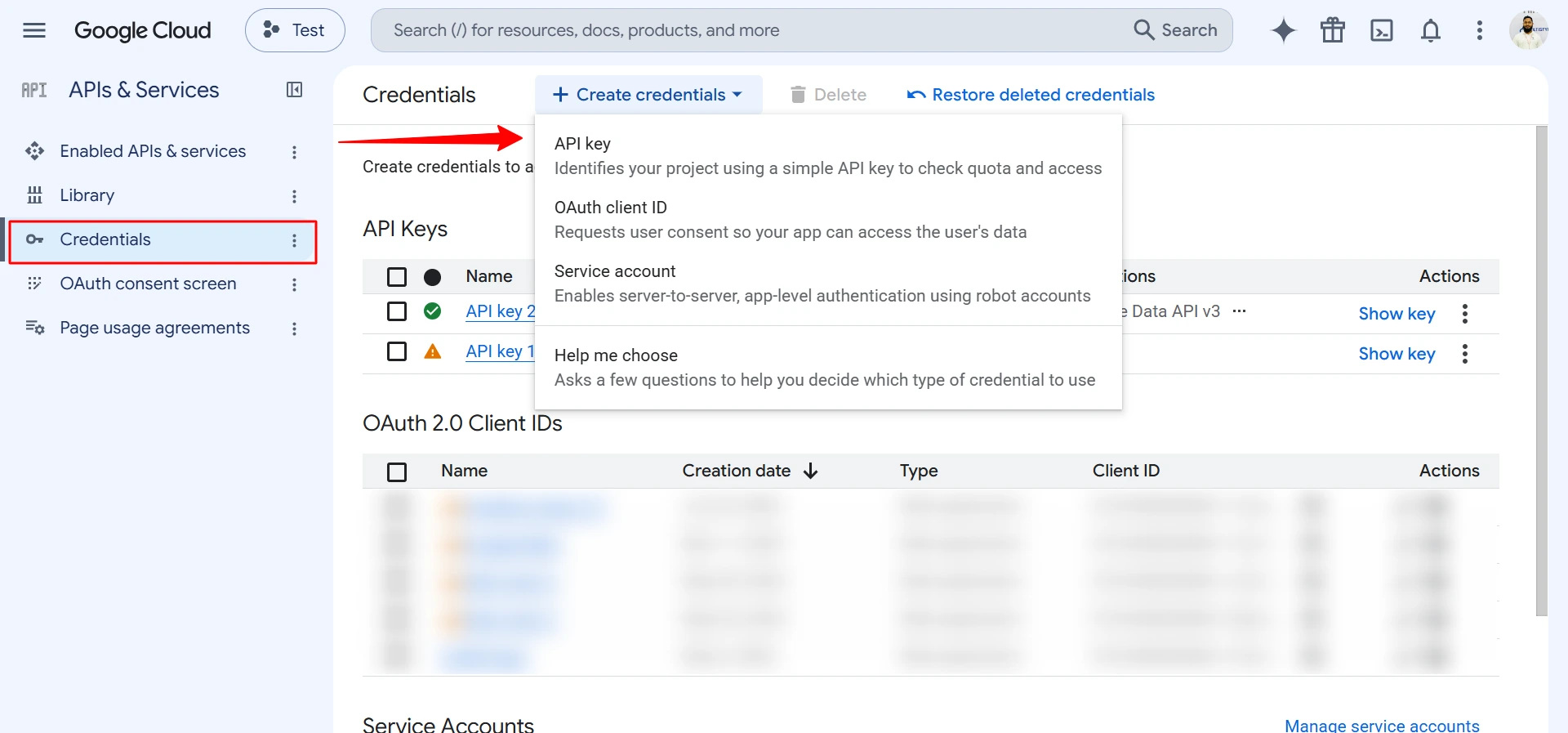Open the top bar settings and utilities menu
The height and width of the screenshot is (733, 1568).
(1480, 30)
